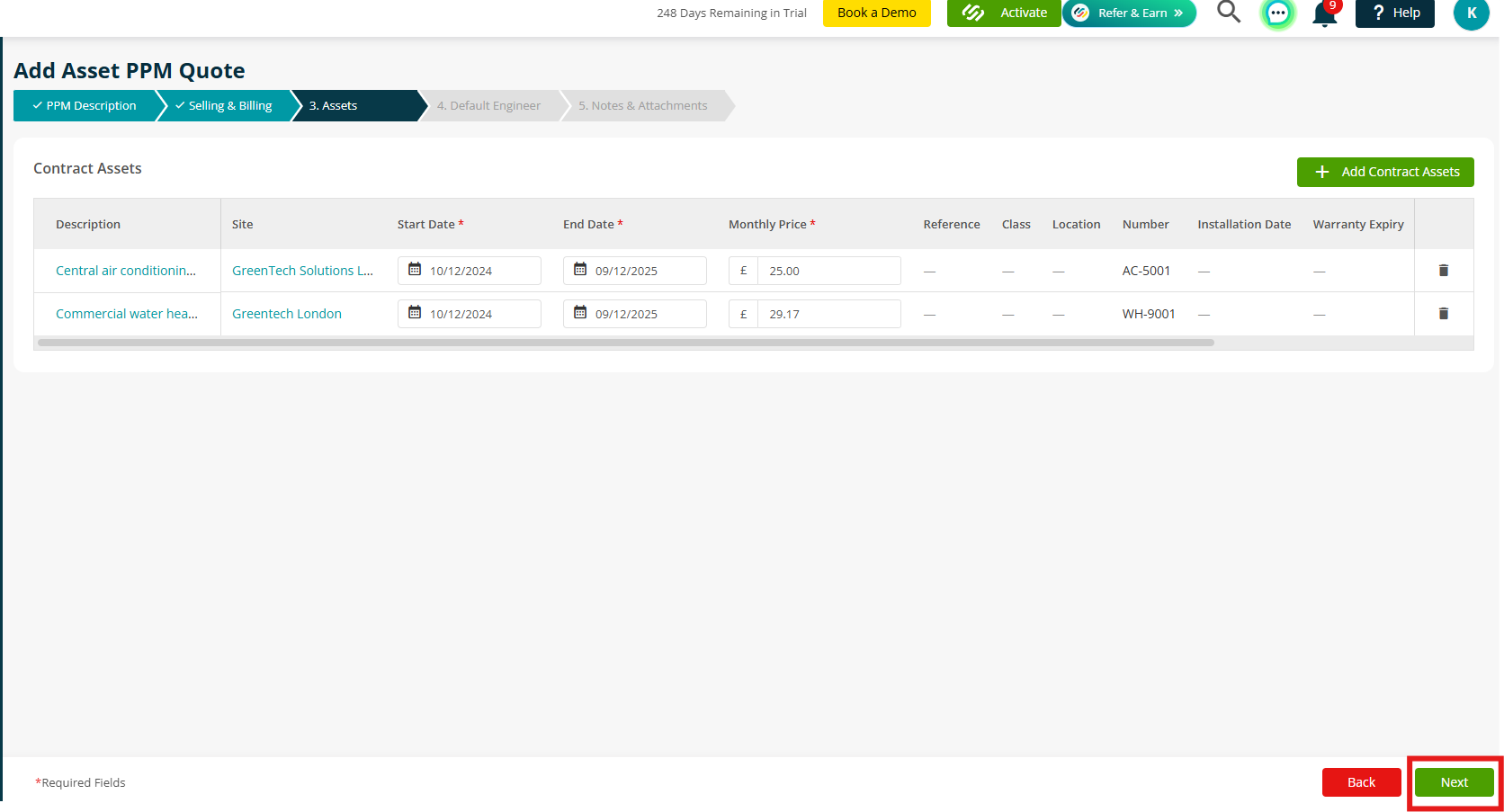Select 5. Notes & Attachments step
1504x812 pixels.
pyautogui.click(x=643, y=106)
